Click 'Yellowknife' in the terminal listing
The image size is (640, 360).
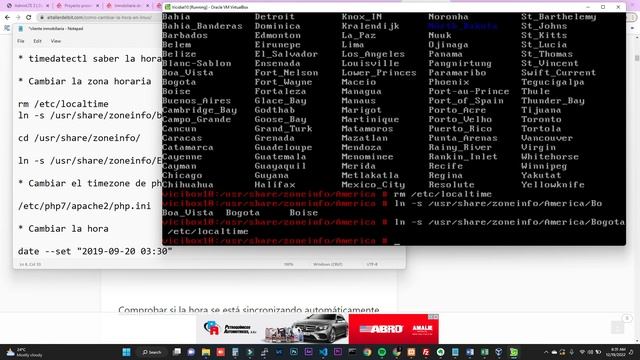(553, 184)
